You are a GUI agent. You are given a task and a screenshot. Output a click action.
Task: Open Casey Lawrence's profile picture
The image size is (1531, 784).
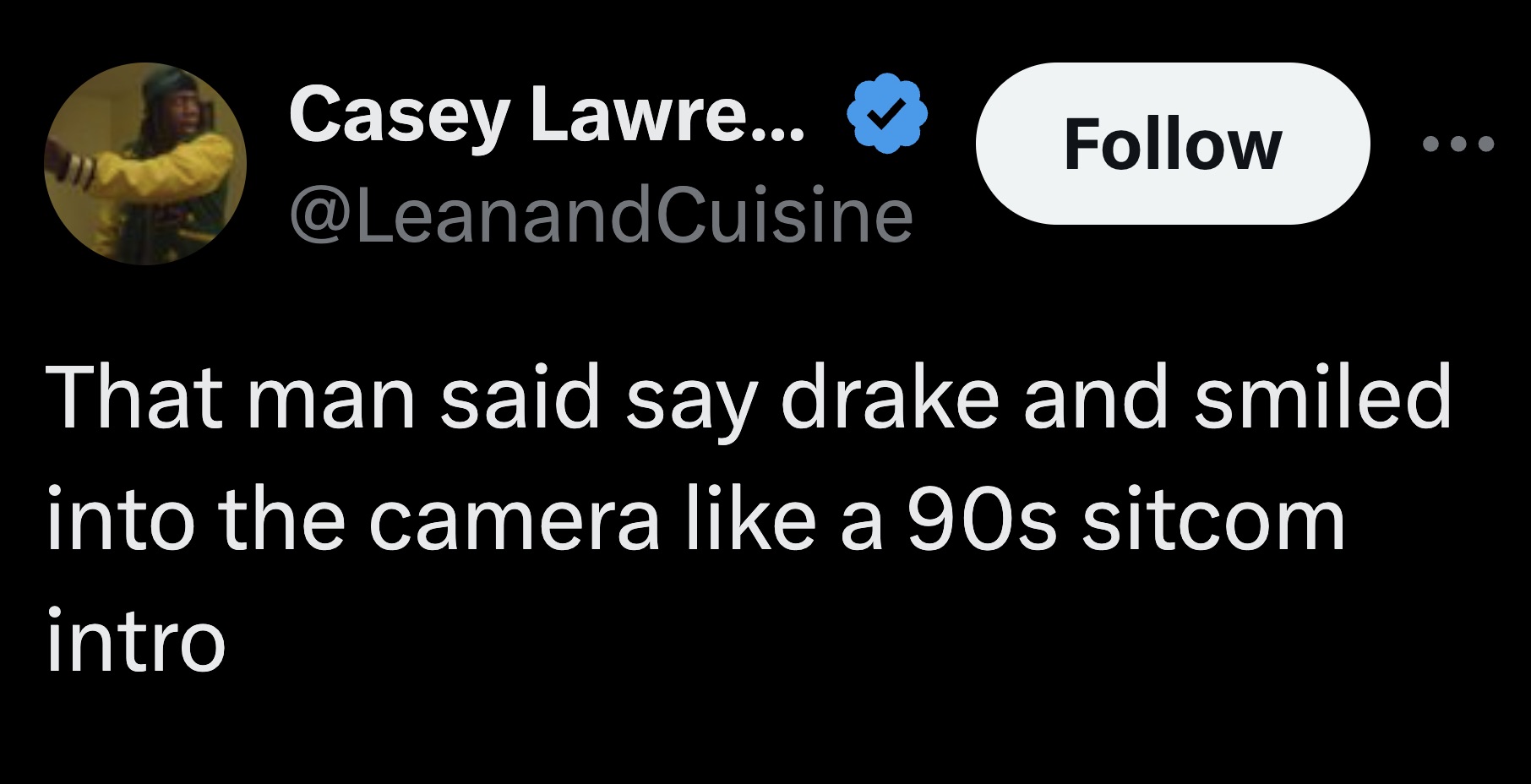(145, 164)
